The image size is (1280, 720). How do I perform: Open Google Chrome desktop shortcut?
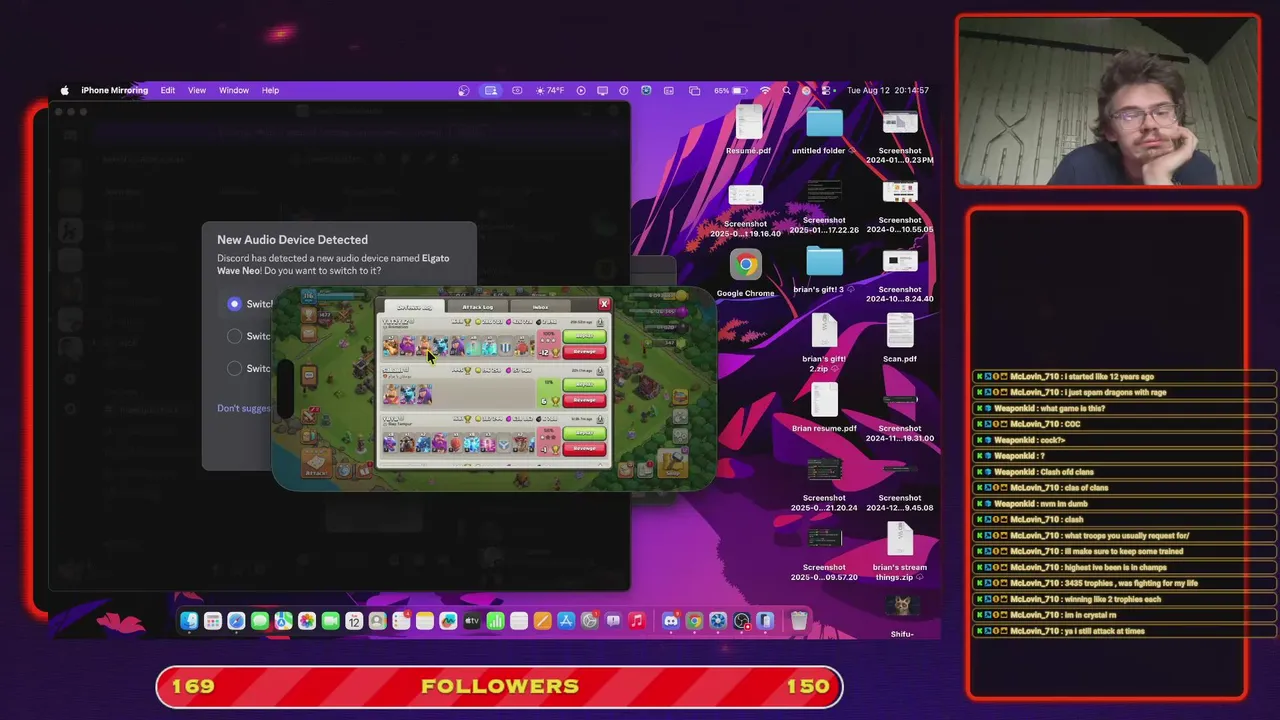pos(745,266)
